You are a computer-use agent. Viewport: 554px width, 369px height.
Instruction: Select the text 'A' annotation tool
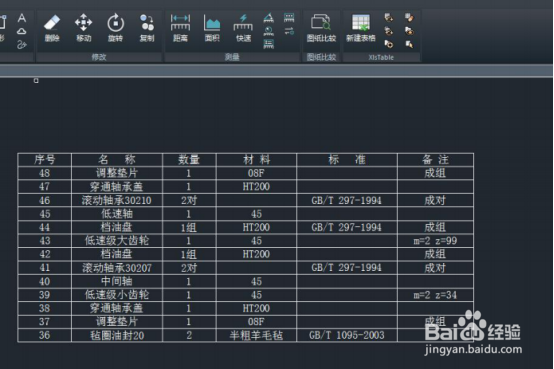[x=22, y=18]
